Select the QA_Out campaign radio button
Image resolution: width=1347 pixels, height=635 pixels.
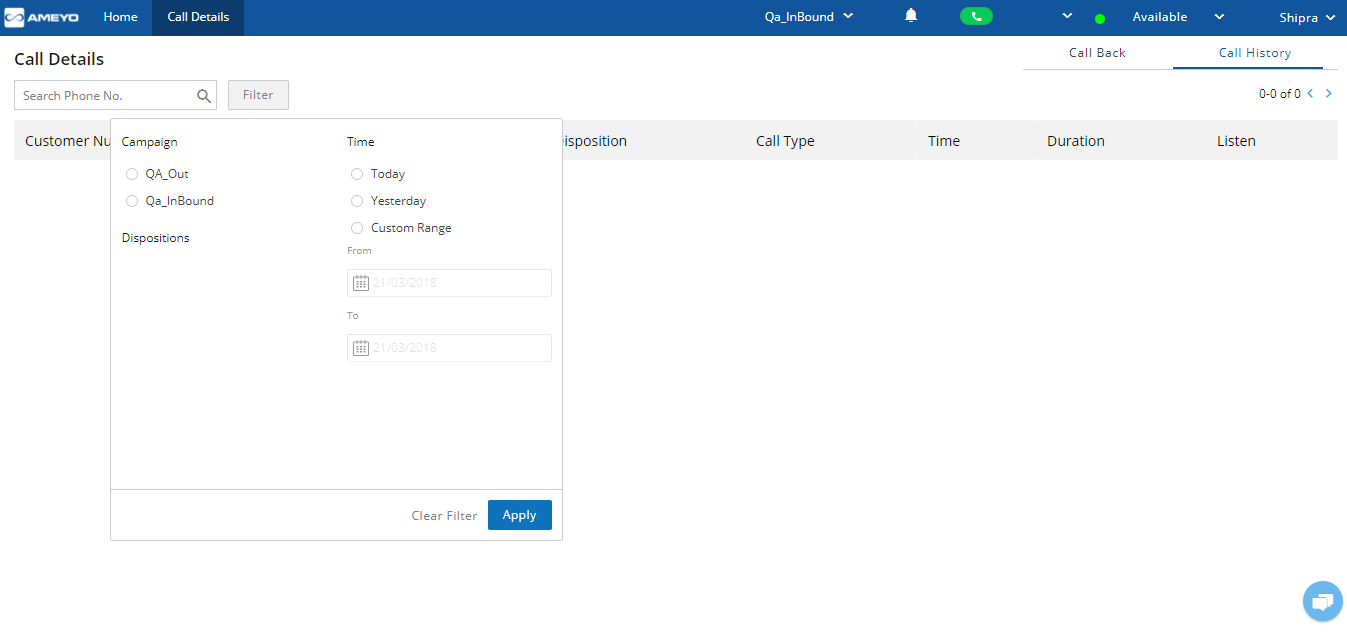pos(131,173)
